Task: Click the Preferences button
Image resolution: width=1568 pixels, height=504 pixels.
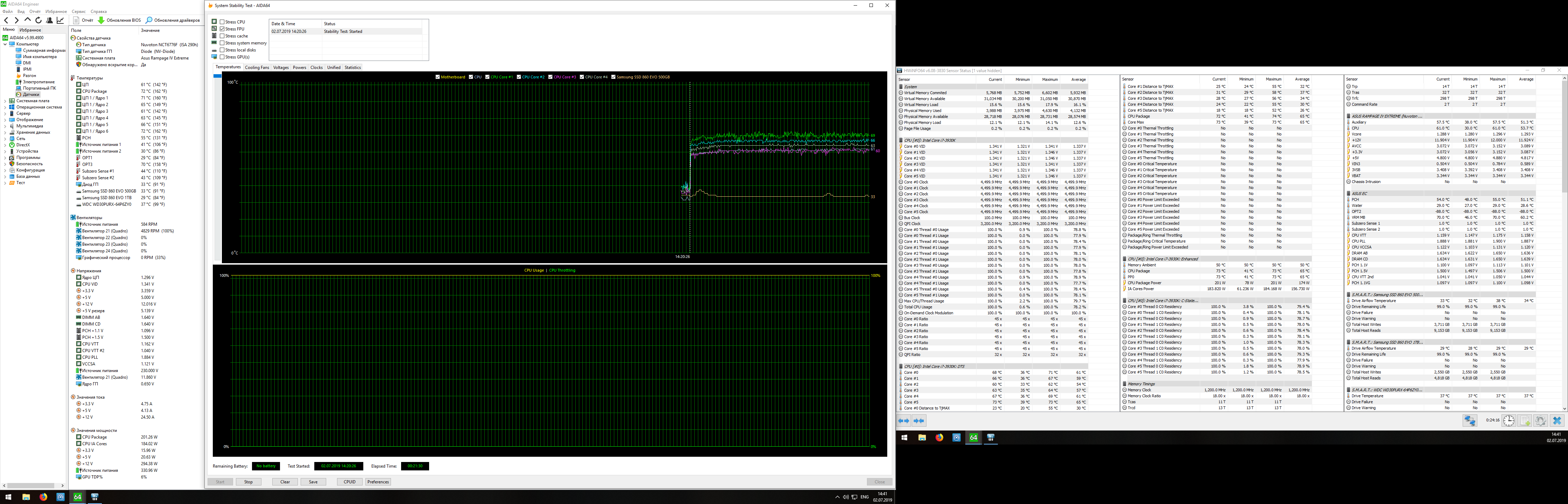Action: (x=378, y=482)
